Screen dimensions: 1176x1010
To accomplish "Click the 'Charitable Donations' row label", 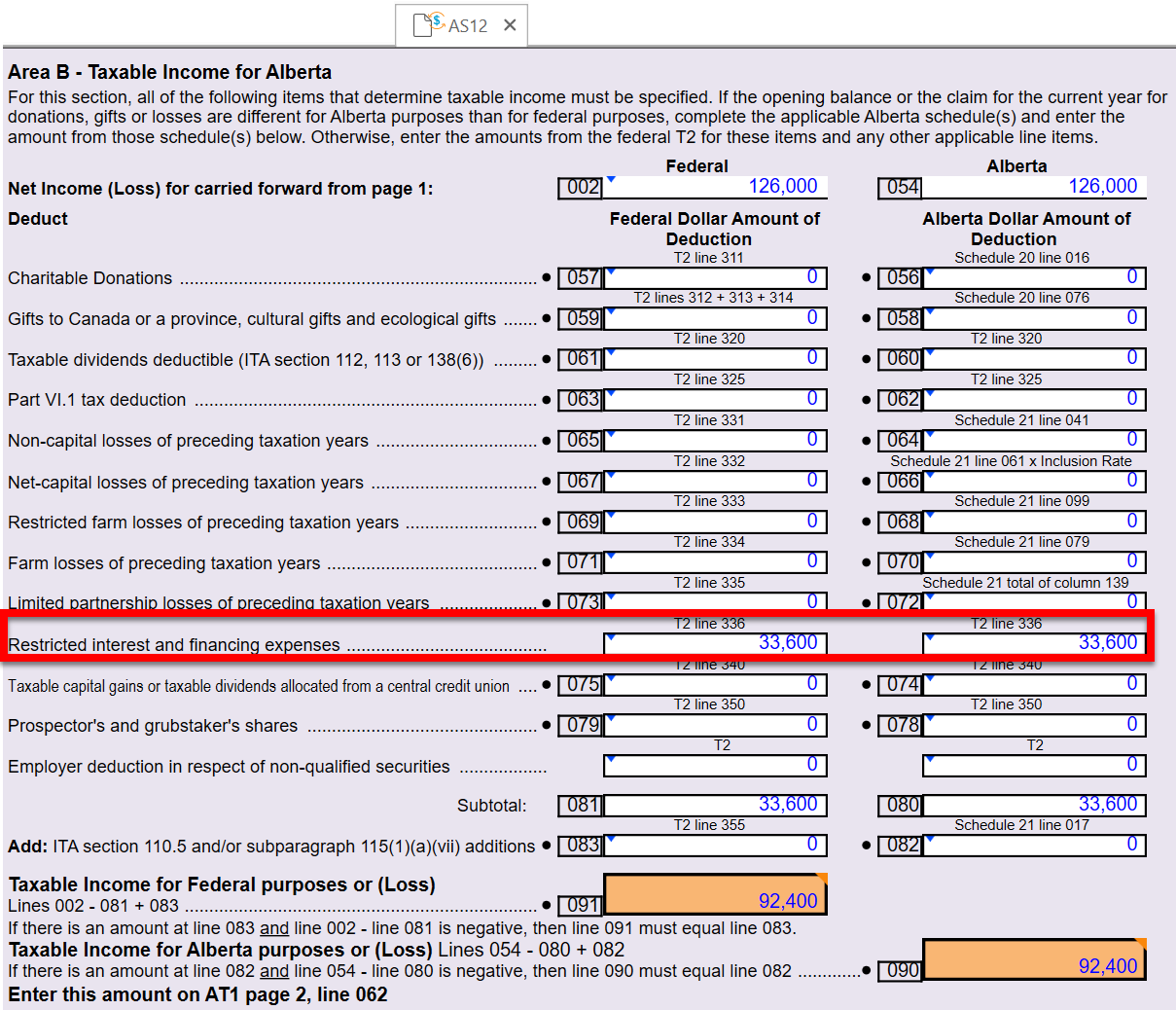I will (89, 278).
